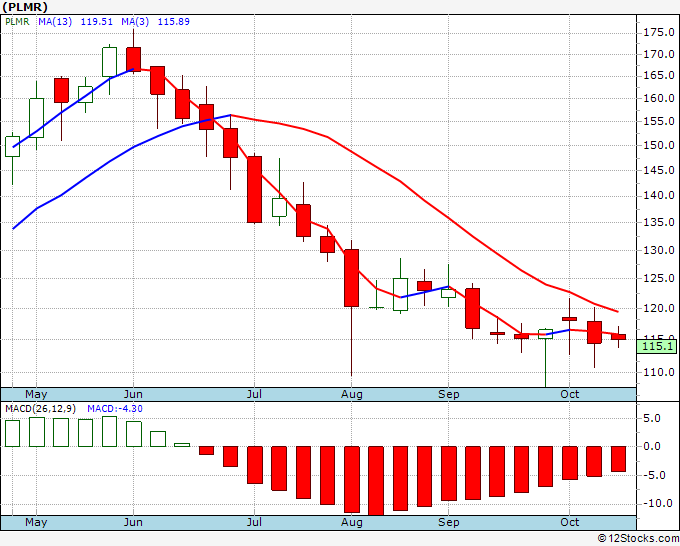Screen dimensions: 680x546
Task: Click the 145.0 price axis label
Action: click(659, 170)
